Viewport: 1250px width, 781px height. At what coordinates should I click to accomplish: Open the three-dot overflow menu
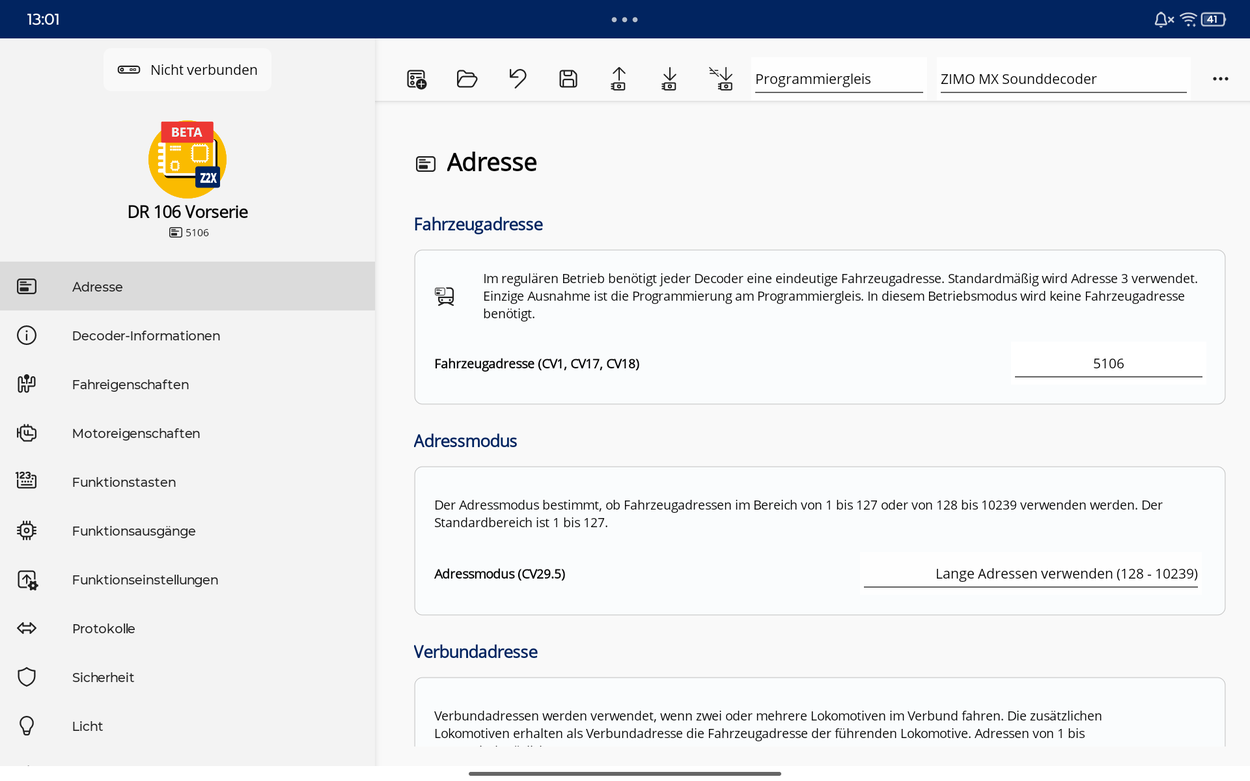[x=1220, y=79]
